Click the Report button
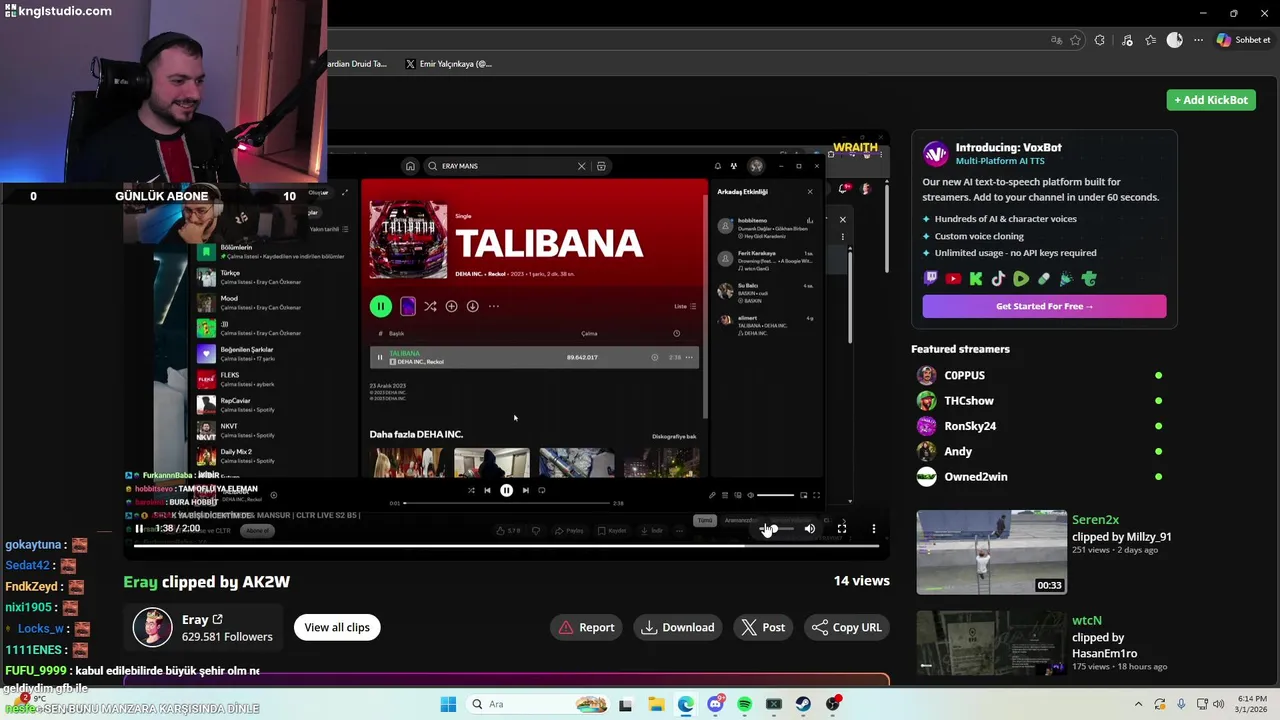The image size is (1280, 720). 587,627
